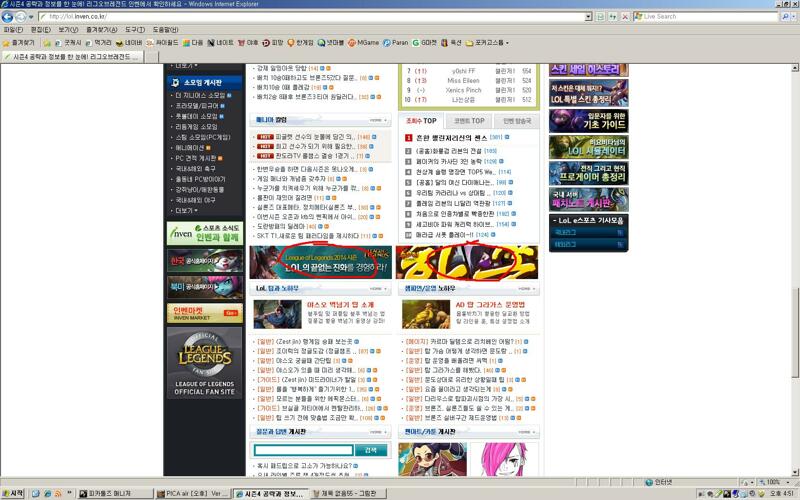Switch to the 조회수 TOP tab
The height and width of the screenshot is (500, 800).
[421, 121]
